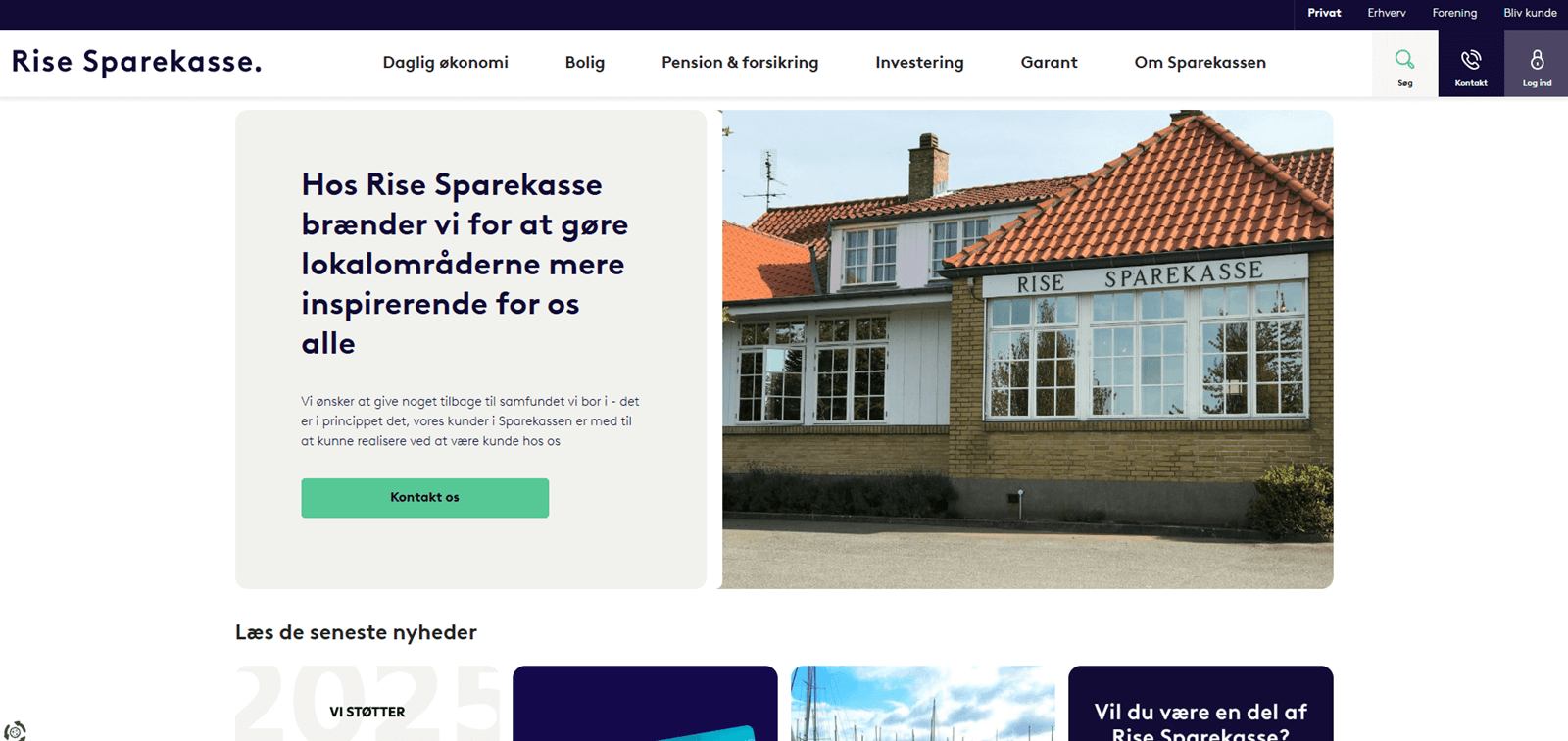Open the Log ind padlock icon
The width and height of the screenshot is (1568, 741).
1537,60
